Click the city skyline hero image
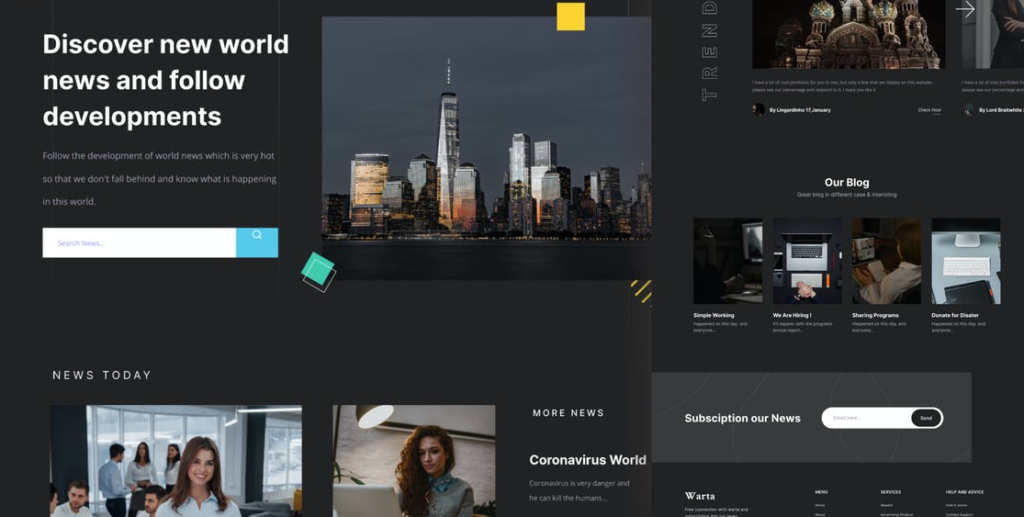The image size is (1024, 517). point(487,148)
